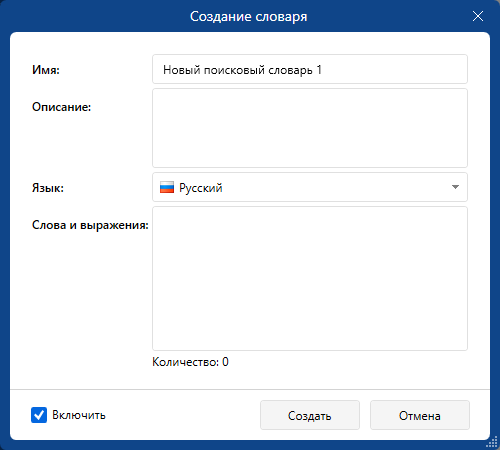Click inside the Описание text area
Screen dimensions: 500x450
[x=310, y=128]
